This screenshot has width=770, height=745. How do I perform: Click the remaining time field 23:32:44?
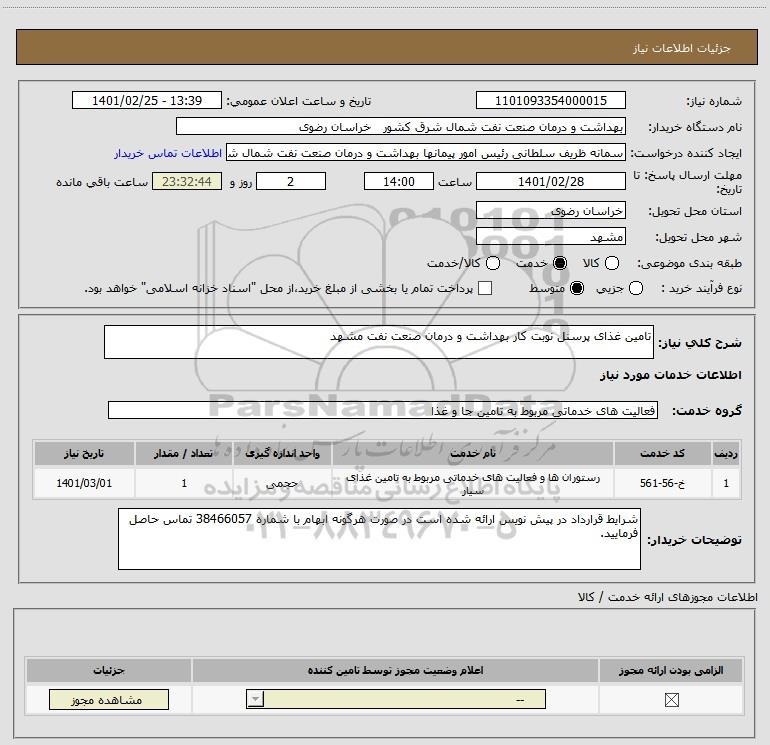(187, 181)
